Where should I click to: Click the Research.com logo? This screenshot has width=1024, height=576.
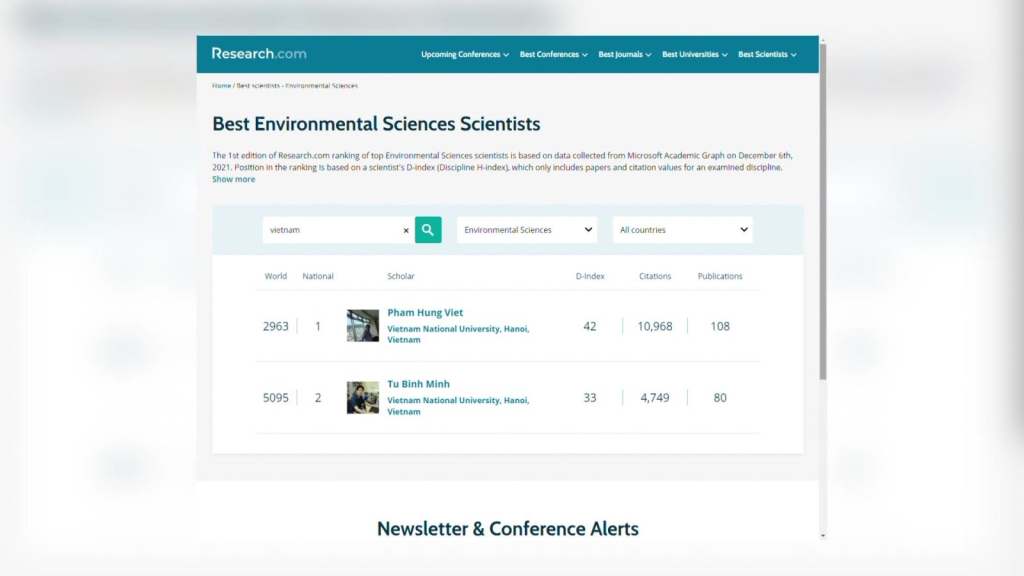[x=259, y=54]
